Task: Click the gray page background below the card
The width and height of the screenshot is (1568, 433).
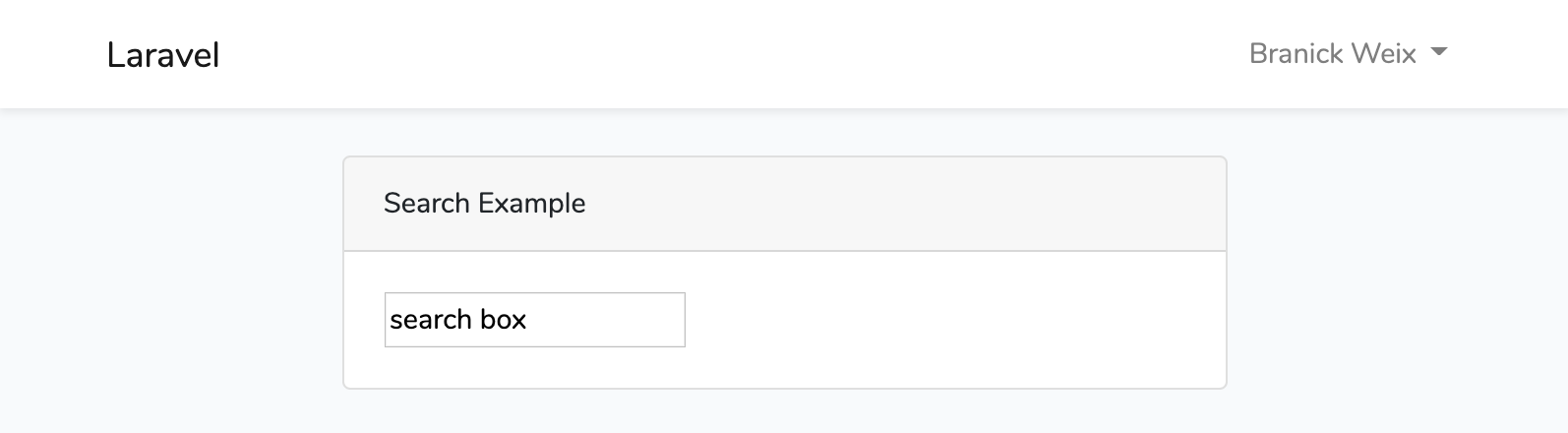Action: click(784, 413)
